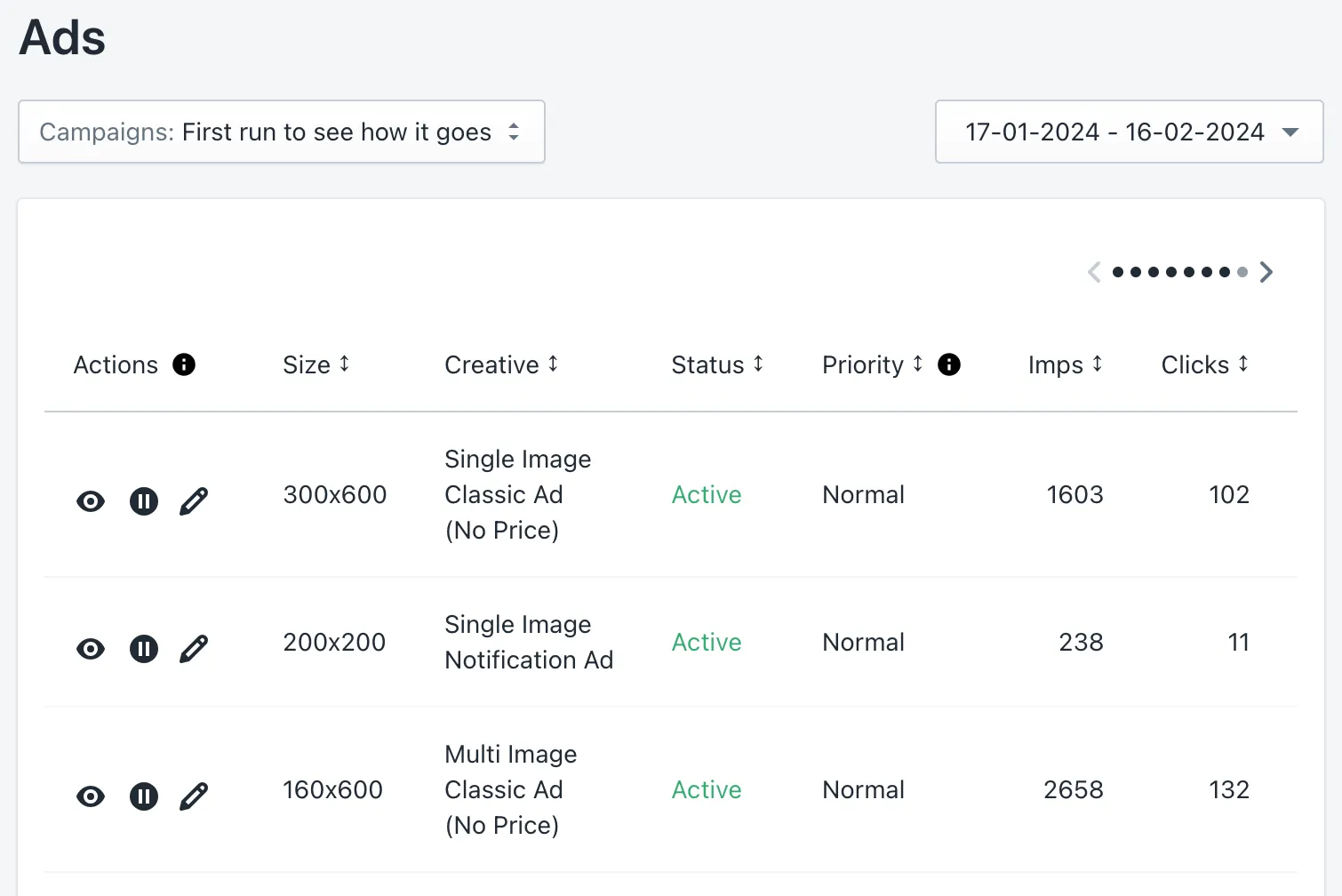Edit the 200x200 ad with pencil icon
The height and width of the screenshot is (896, 1342).
coord(194,649)
